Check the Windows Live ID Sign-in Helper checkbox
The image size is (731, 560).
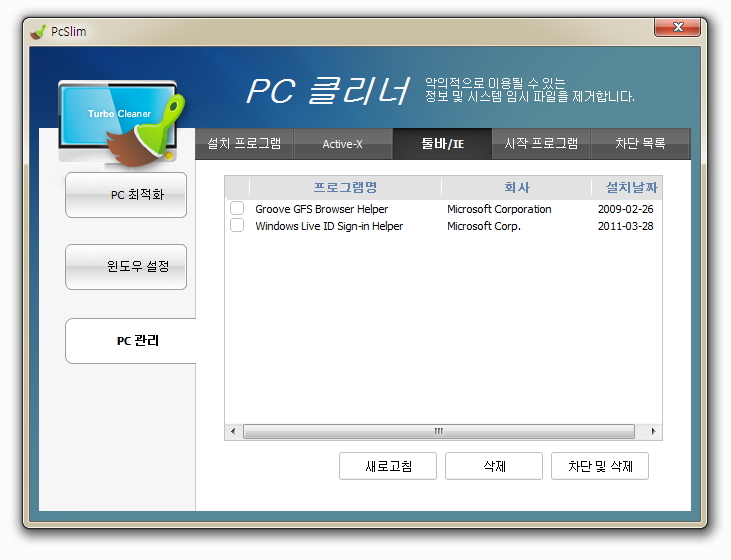(237, 226)
